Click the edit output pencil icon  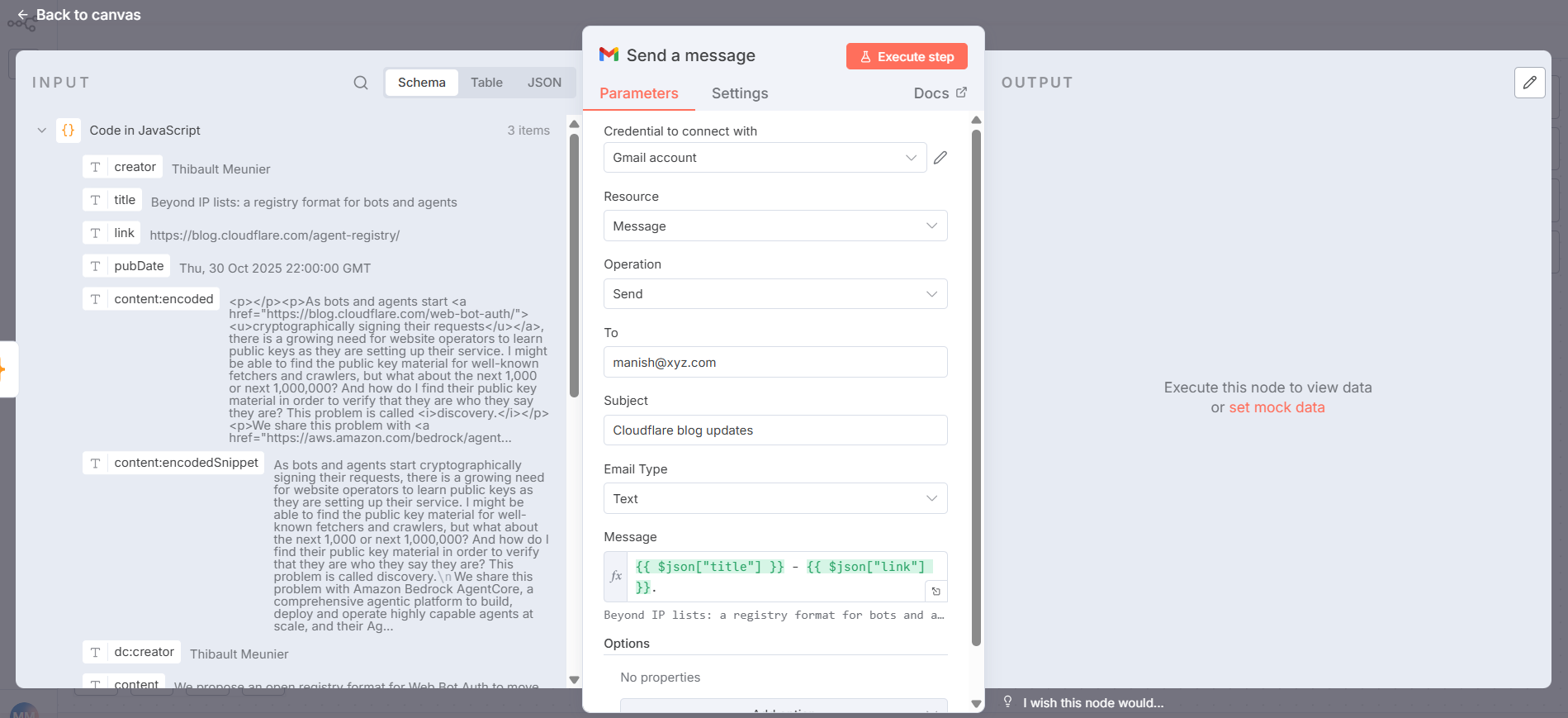pyautogui.click(x=1529, y=83)
